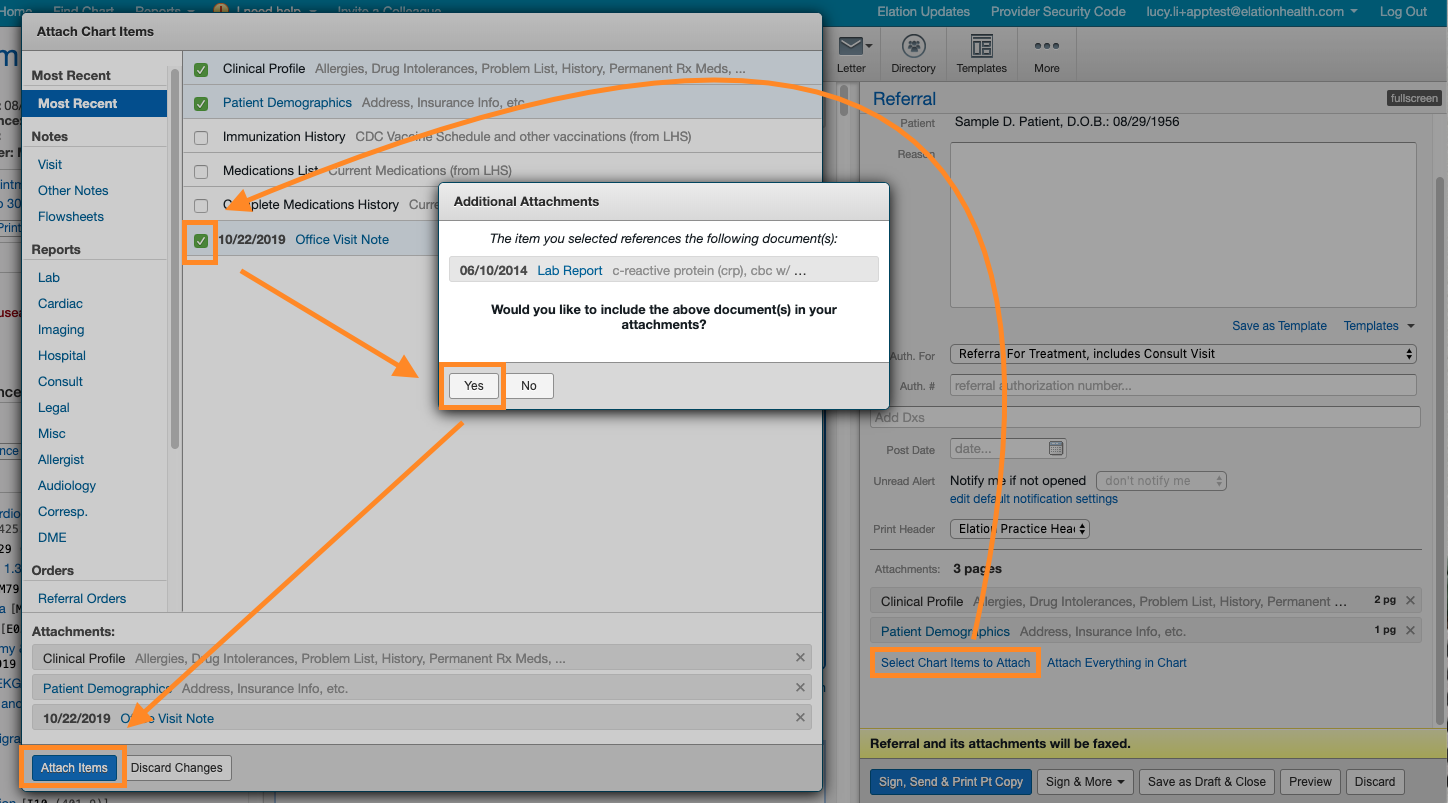Screen dimensions: 1448x803
Task: Open Other Notes category
Action: click(73, 190)
